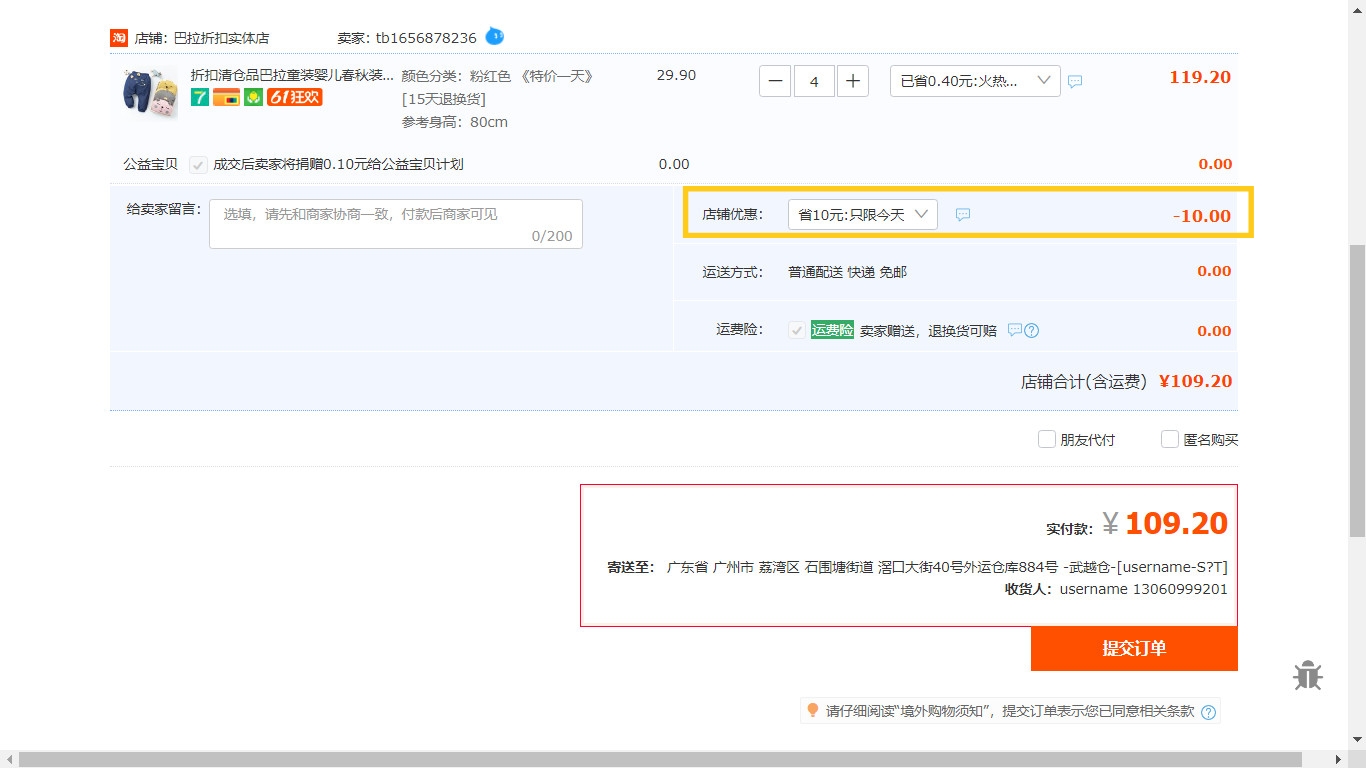Open the 店铺优惠 省10元 dropdown
Screen dimensions: 1366x768
(x=862, y=215)
